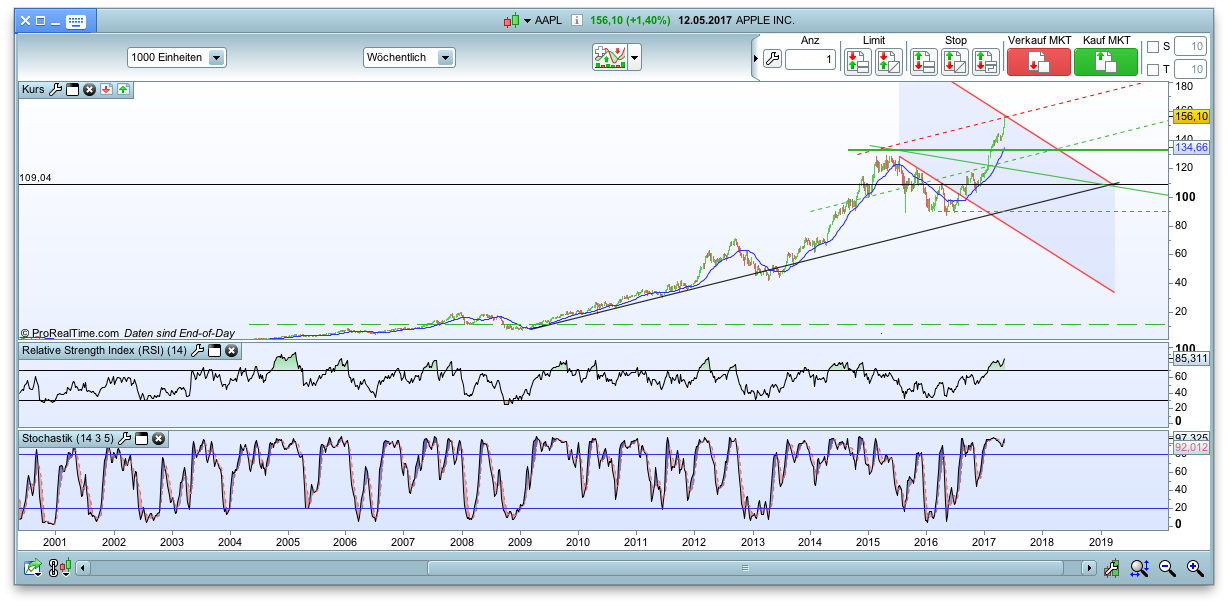The height and width of the screenshot is (605, 1228).
Task: Maximize the Kurs panel with window icon
Action: pos(73,90)
